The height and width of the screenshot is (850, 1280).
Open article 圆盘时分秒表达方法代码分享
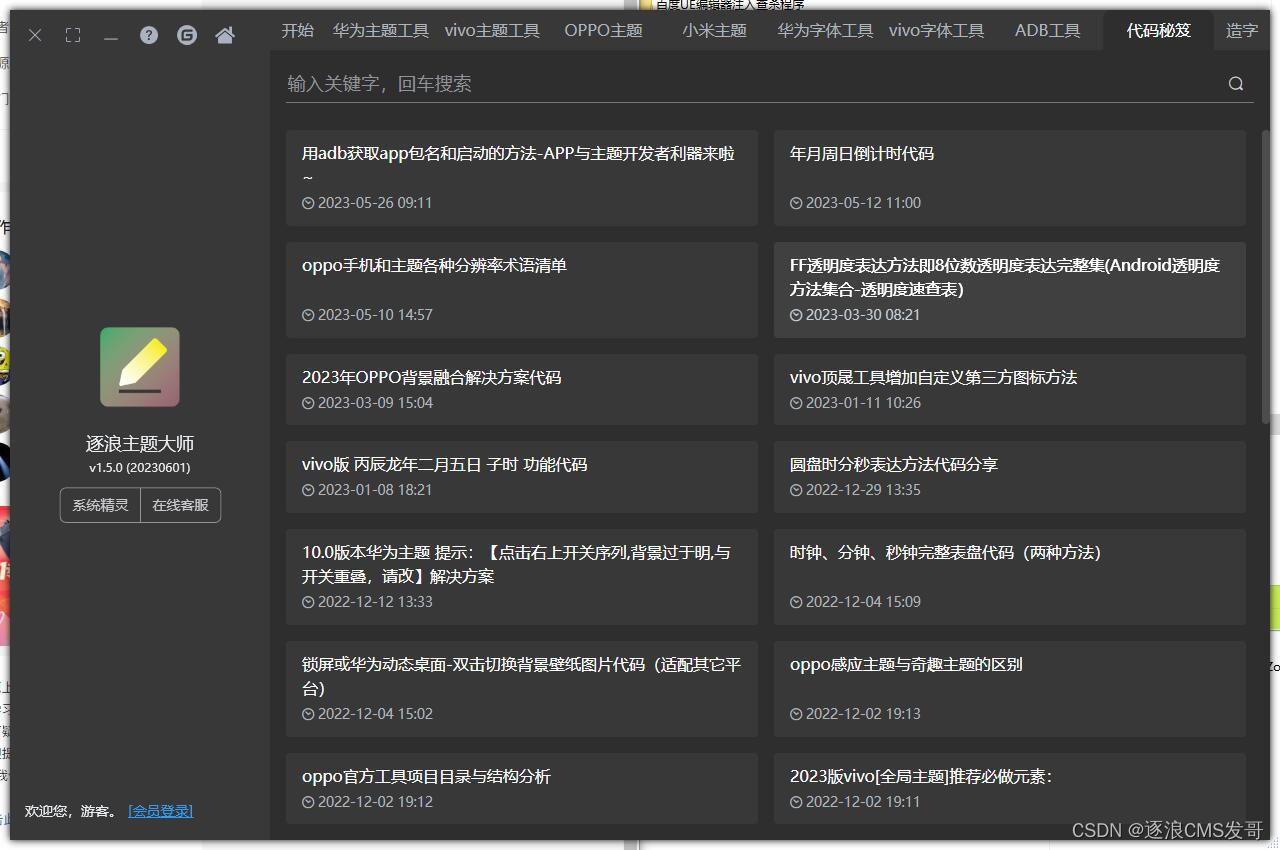(x=1010, y=477)
